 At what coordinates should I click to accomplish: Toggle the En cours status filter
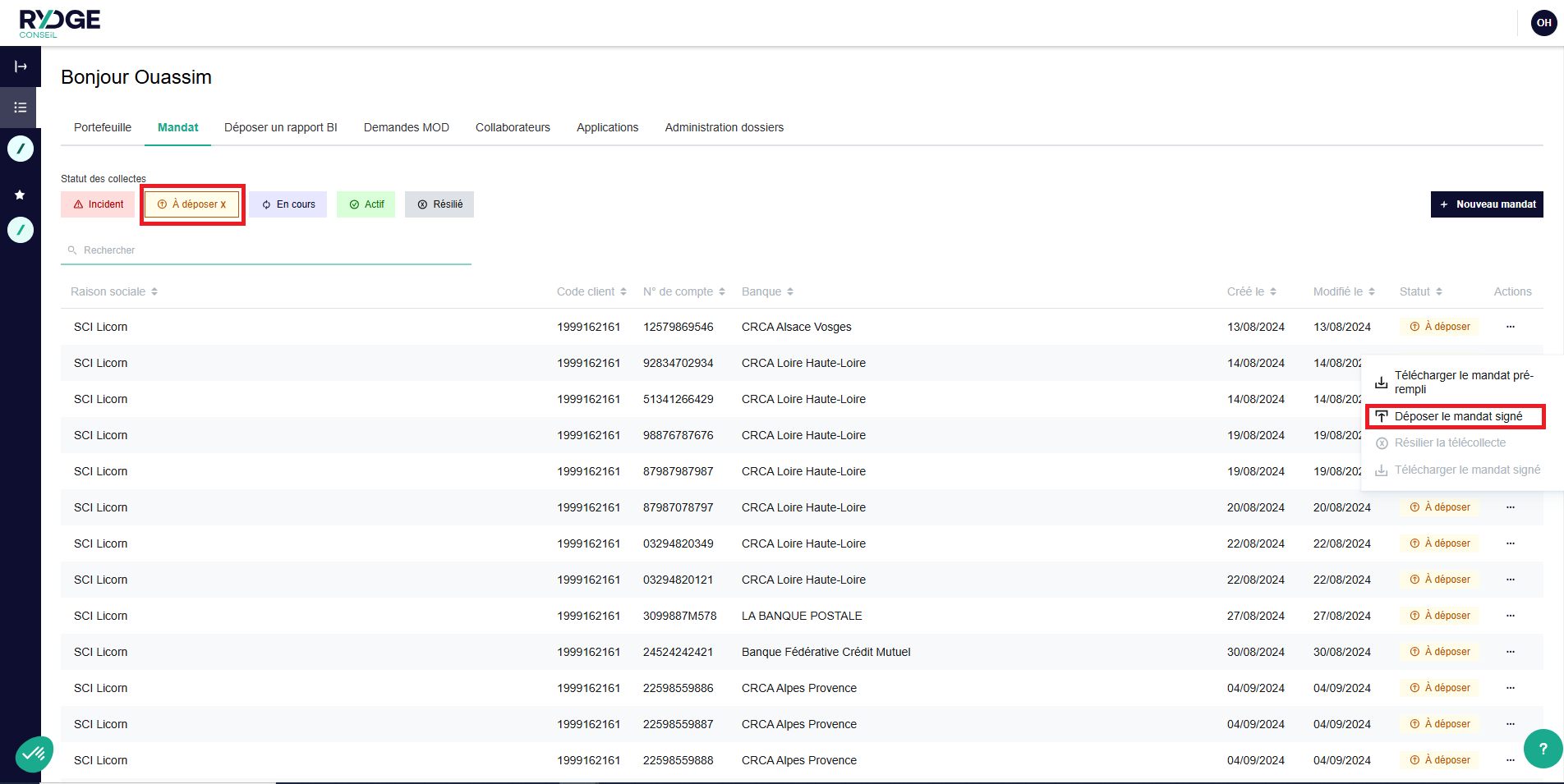click(x=288, y=204)
